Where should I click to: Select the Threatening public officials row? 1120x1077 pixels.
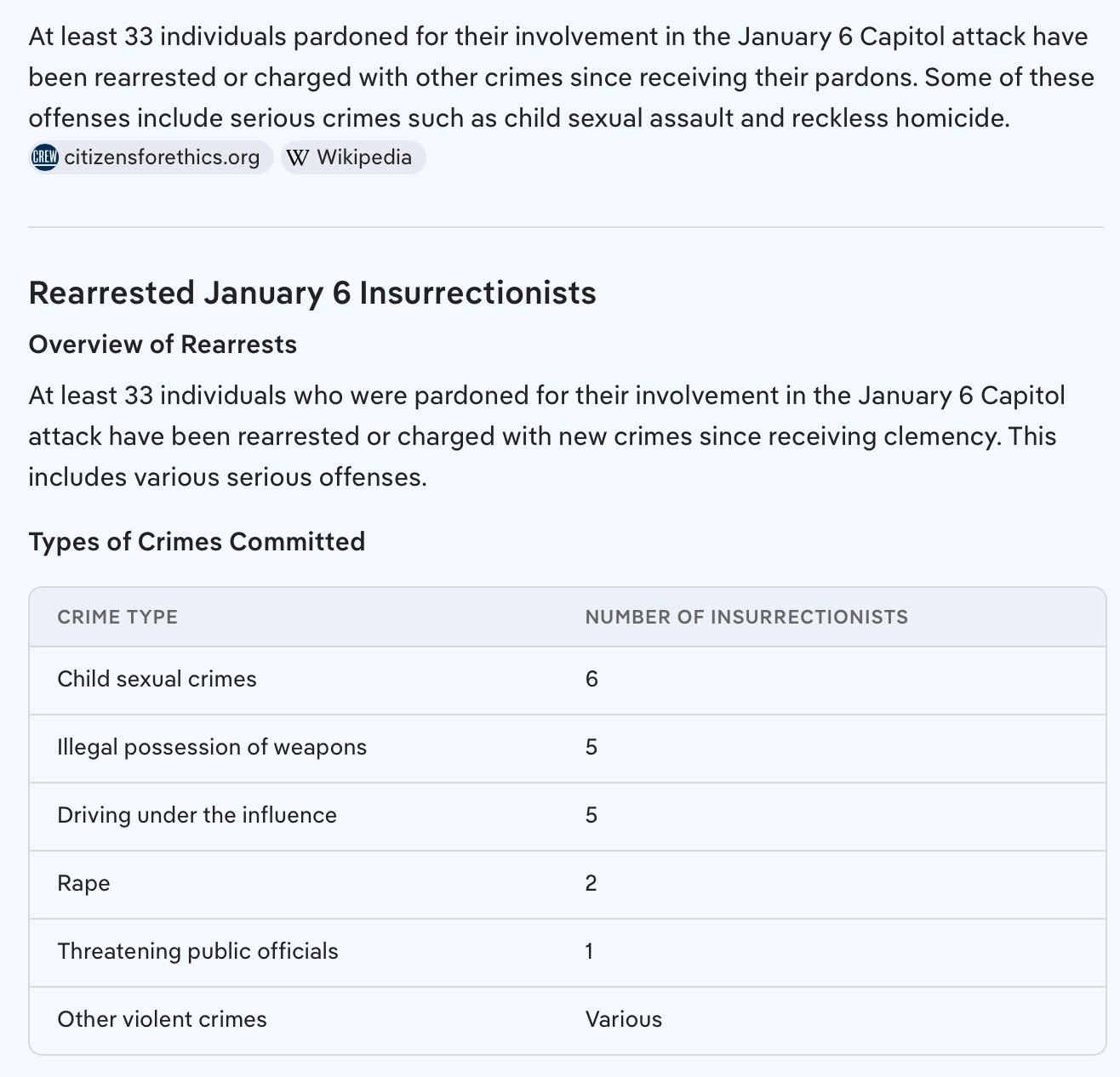(x=197, y=951)
